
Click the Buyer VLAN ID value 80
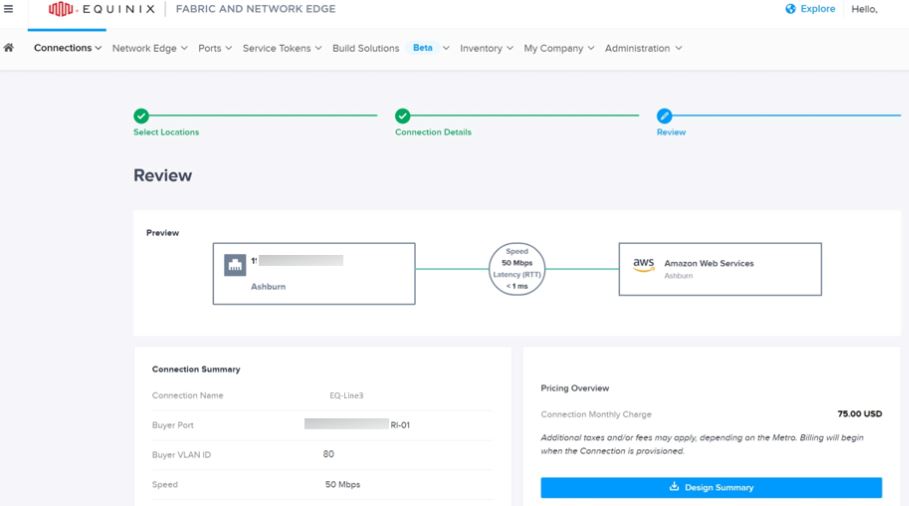(328, 454)
